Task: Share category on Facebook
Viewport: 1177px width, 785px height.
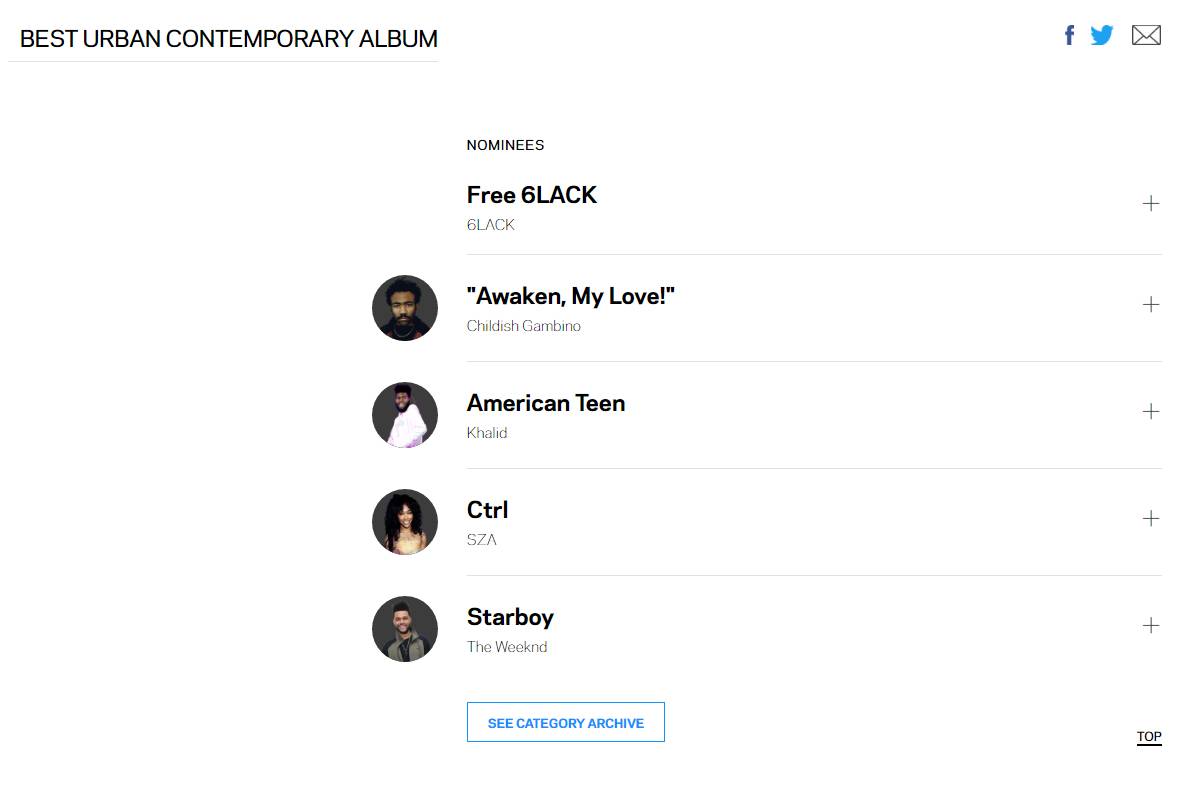Action: click(1069, 36)
